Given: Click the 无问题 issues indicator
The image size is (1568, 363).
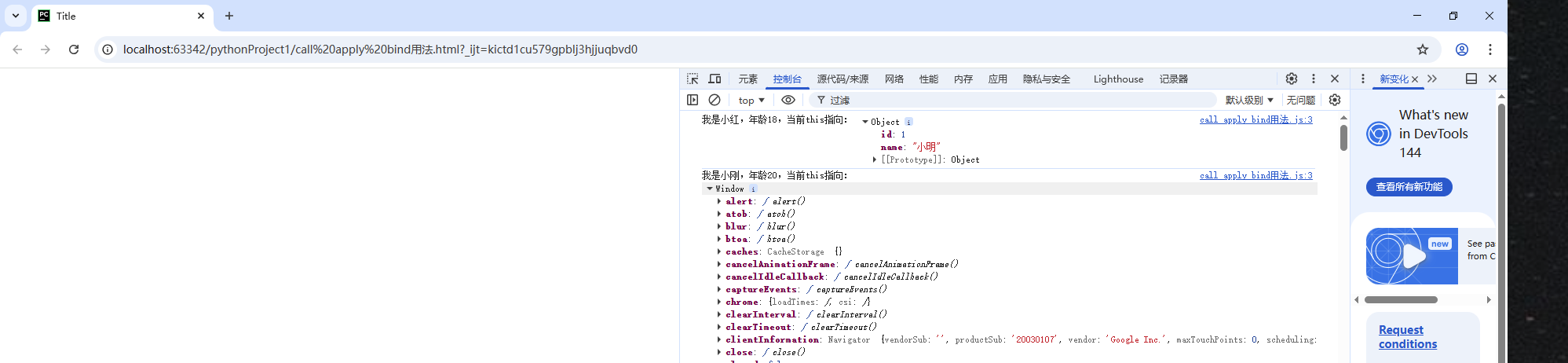Looking at the screenshot, I should pos(1301,100).
